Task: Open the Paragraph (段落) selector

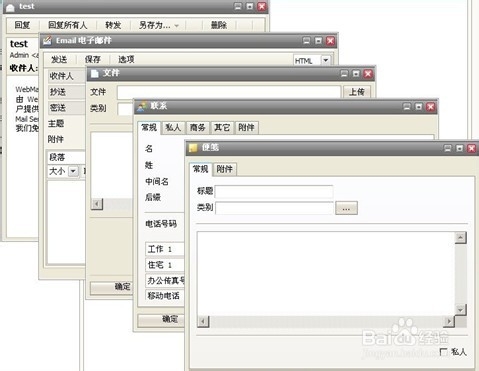Action: [x=66, y=157]
